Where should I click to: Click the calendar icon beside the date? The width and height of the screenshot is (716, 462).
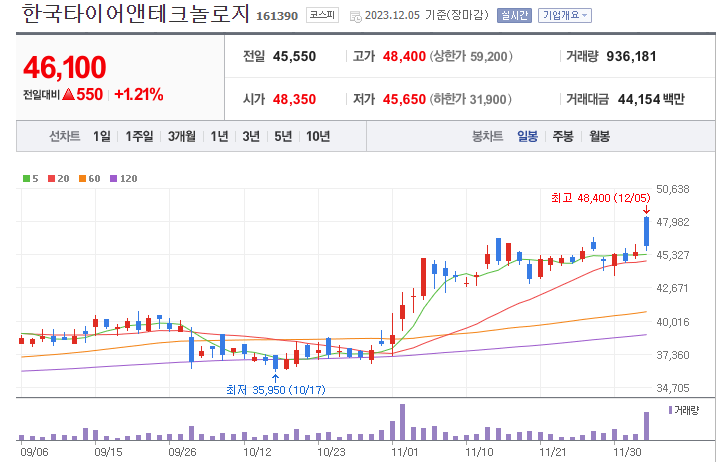click(x=355, y=17)
